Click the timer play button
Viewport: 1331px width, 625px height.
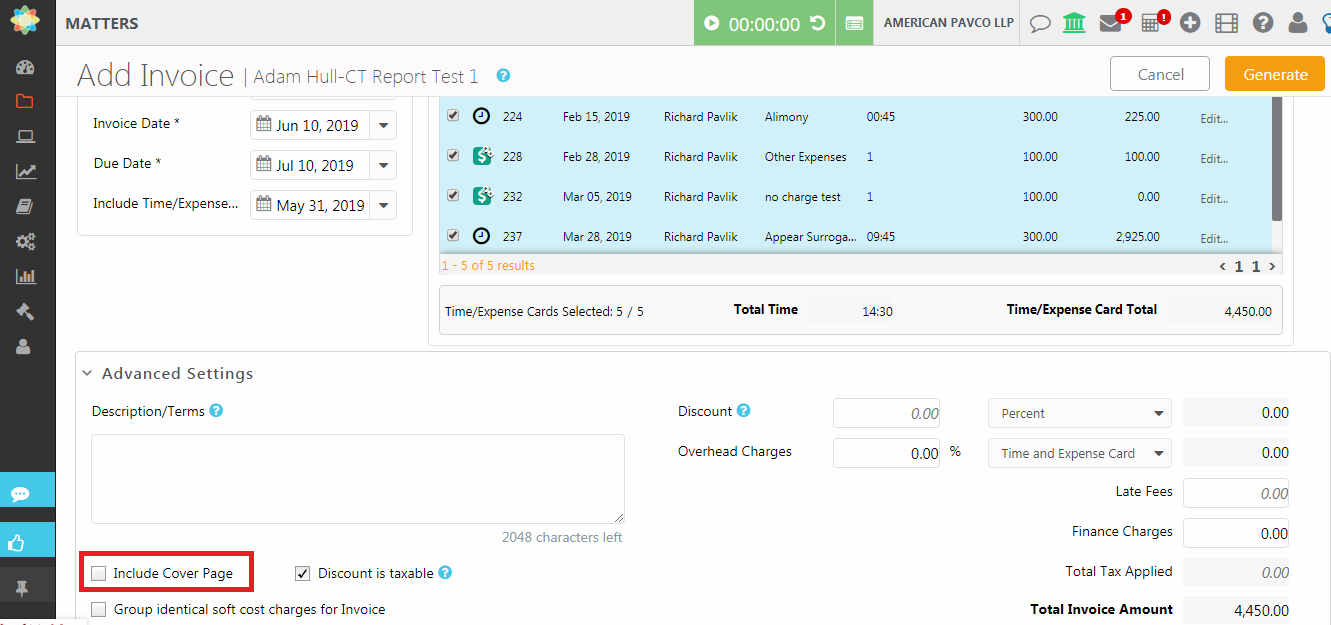coord(711,23)
